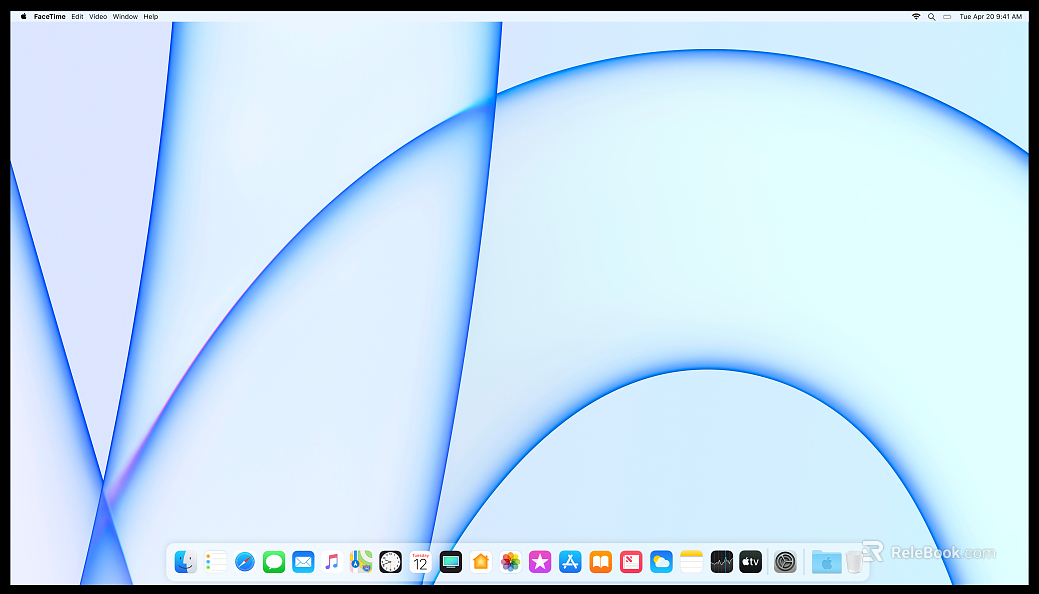Open Mail from the dock
Screen dimensions: 1039x594
(303, 562)
